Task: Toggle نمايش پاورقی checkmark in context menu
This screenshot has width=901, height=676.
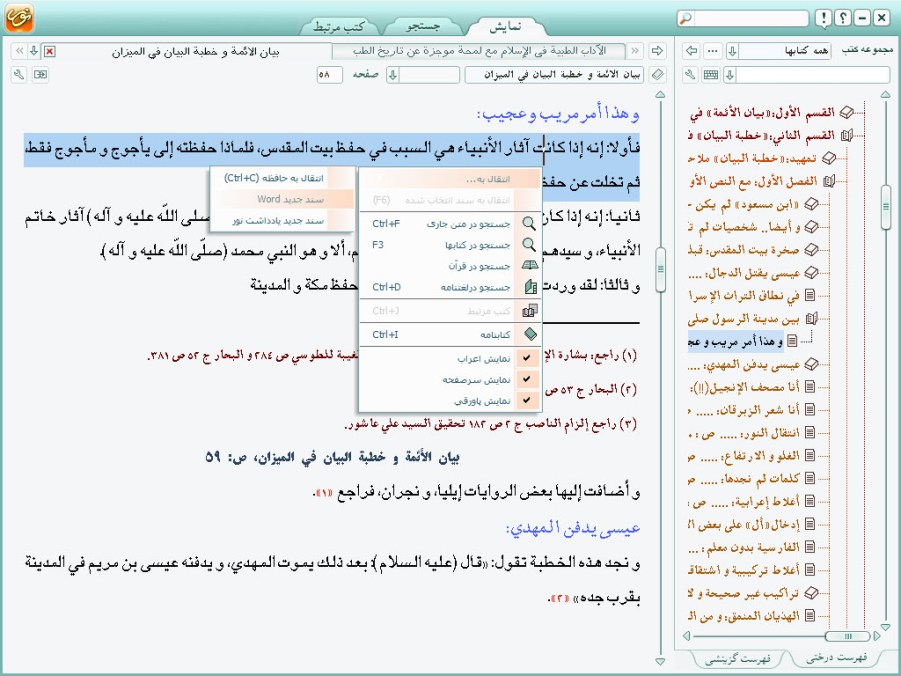Action: (527, 400)
